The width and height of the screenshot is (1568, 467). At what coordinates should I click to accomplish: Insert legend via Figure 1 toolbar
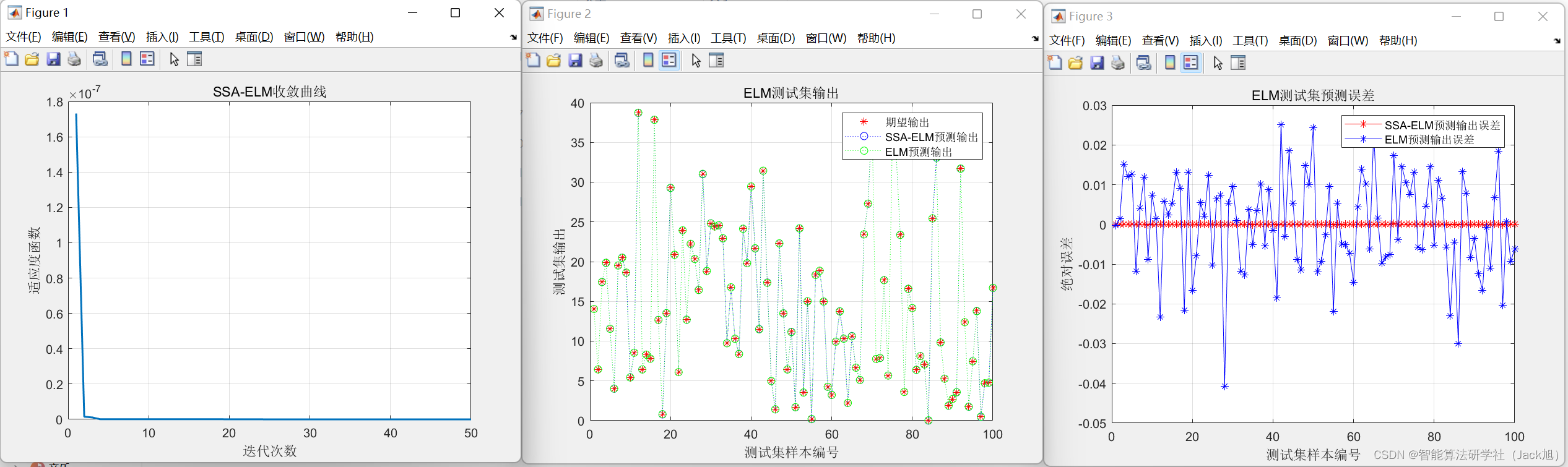pyautogui.click(x=147, y=59)
